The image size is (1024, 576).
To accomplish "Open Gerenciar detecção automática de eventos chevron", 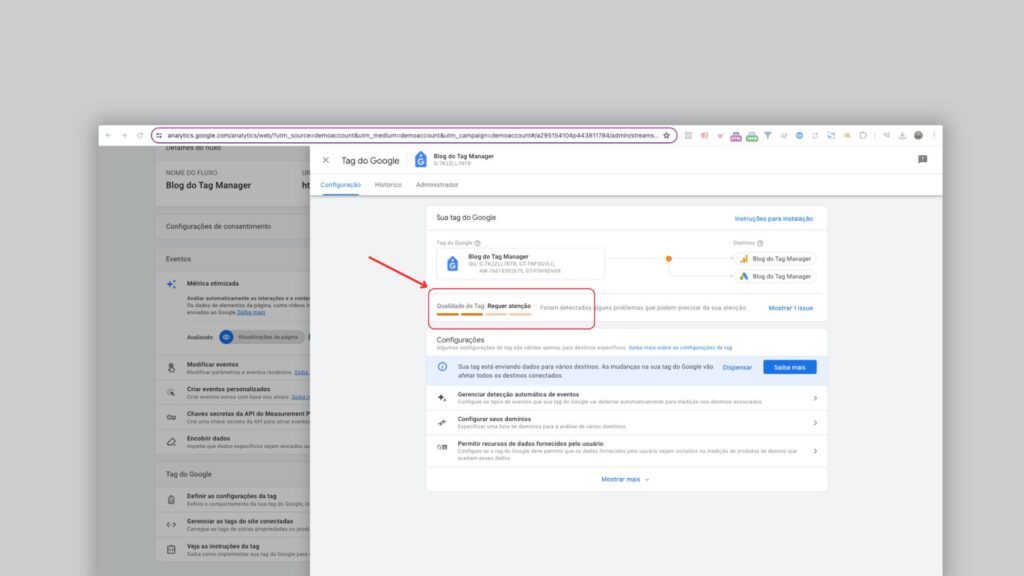I will point(815,398).
